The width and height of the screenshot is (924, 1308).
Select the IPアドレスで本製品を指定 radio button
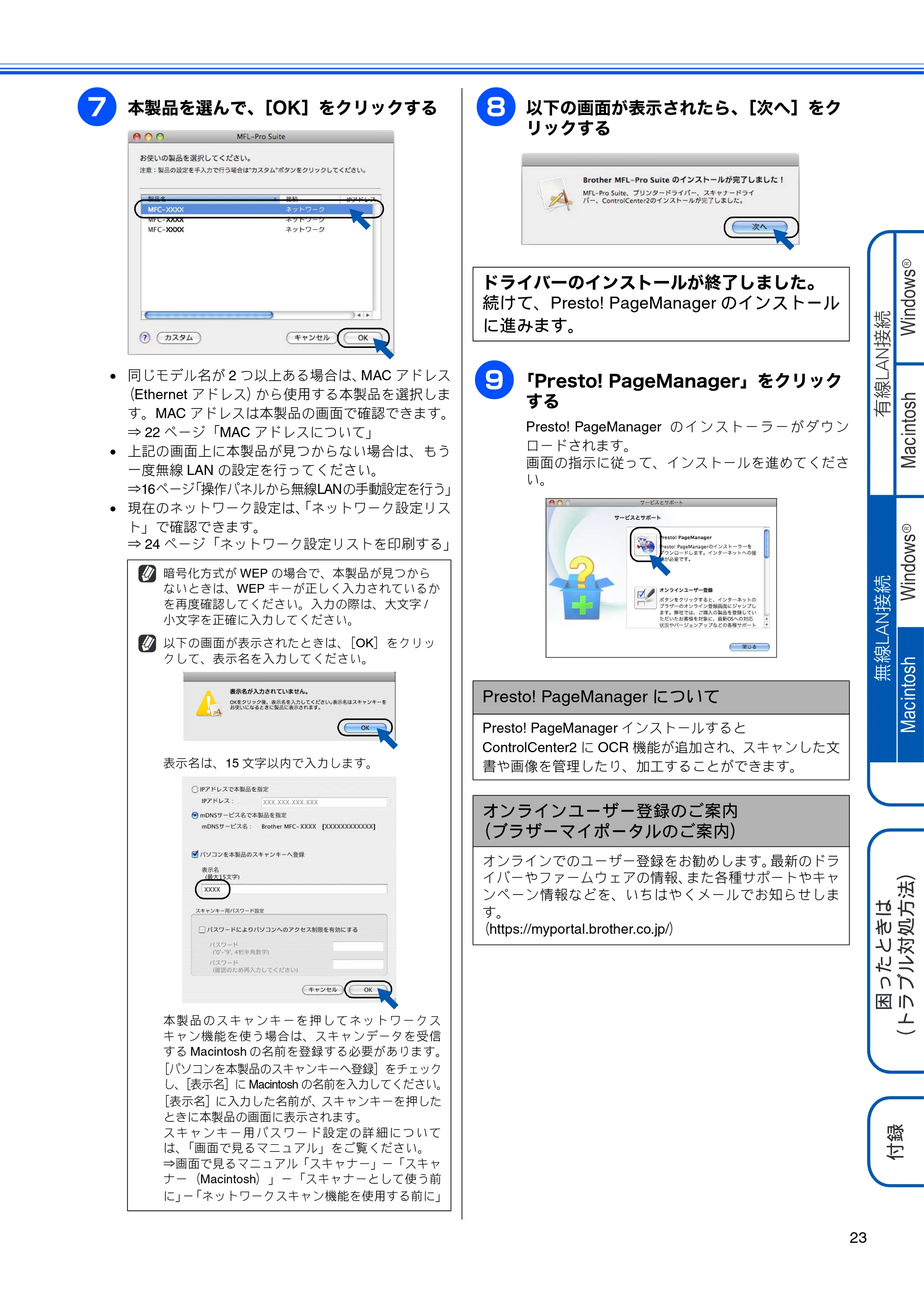point(195,789)
